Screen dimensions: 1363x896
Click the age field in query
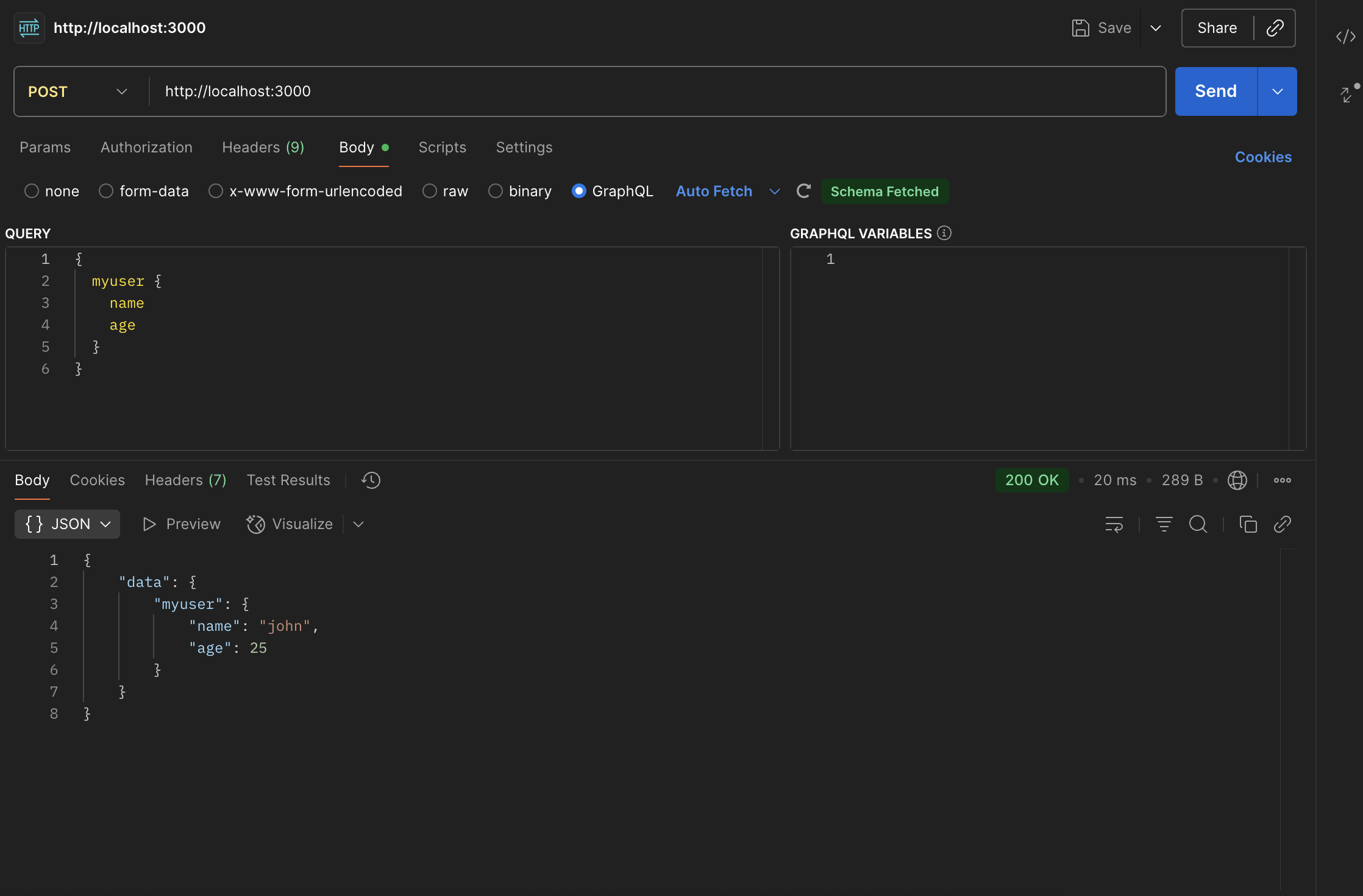123,325
